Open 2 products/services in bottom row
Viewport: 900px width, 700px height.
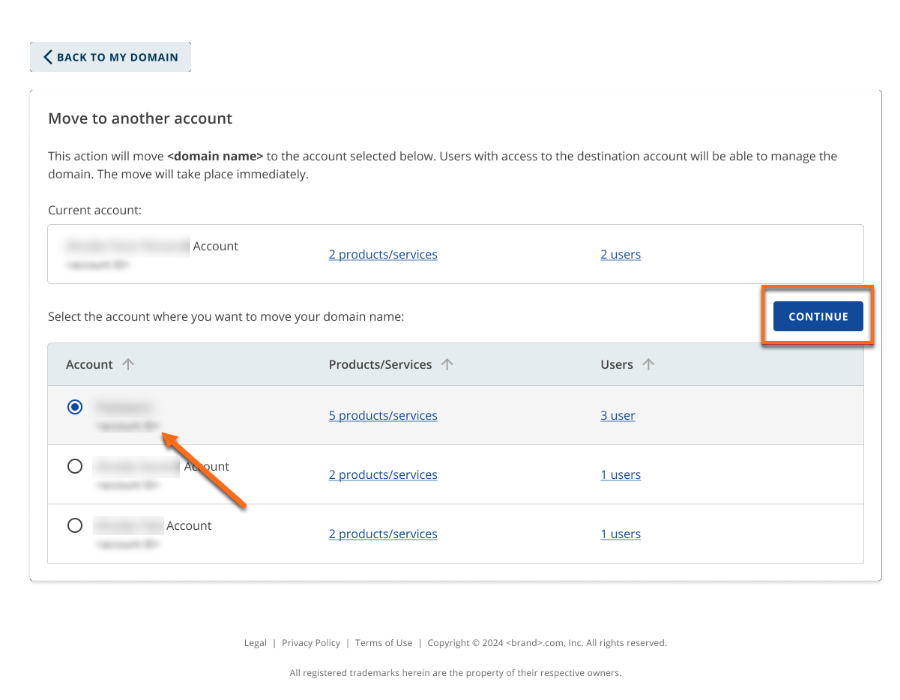[383, 533]
